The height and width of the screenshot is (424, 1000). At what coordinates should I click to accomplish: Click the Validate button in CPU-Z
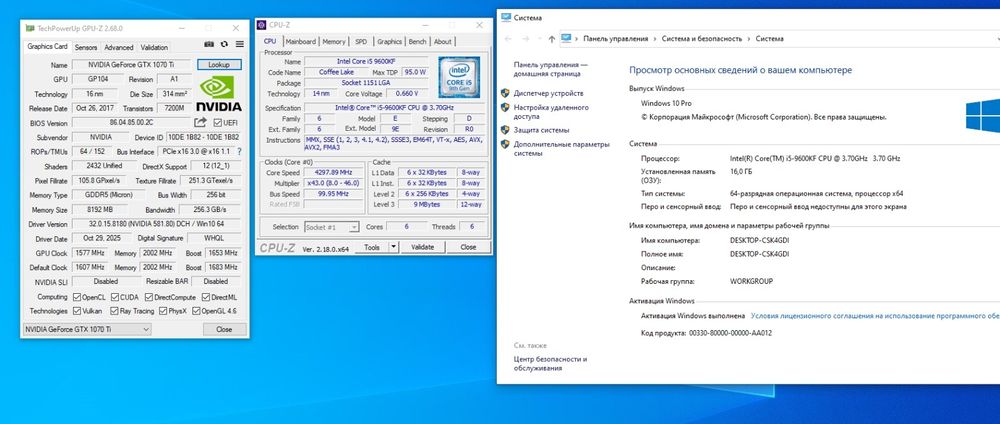click(422, 247)
